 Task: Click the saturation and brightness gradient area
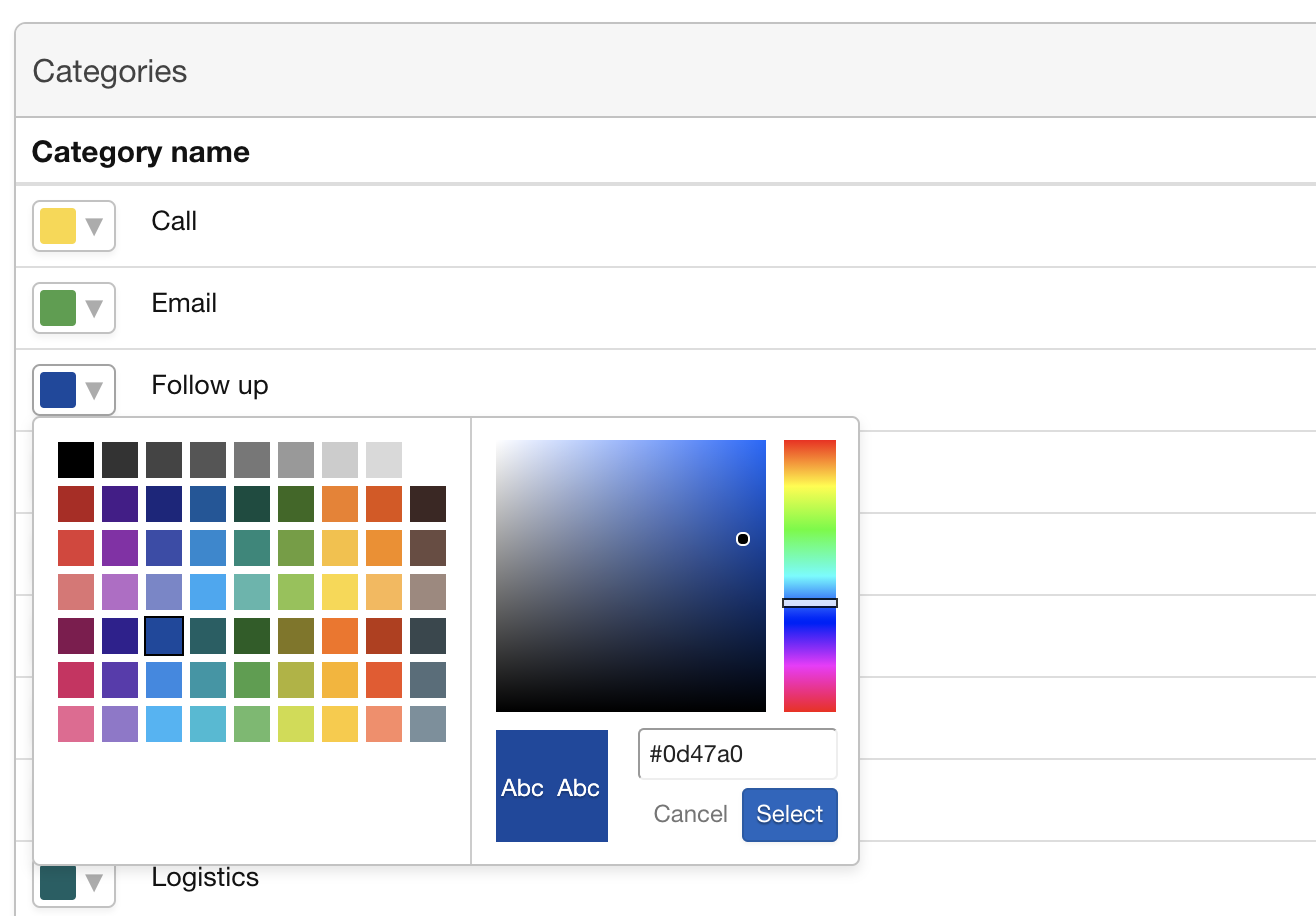pos(631,576)
